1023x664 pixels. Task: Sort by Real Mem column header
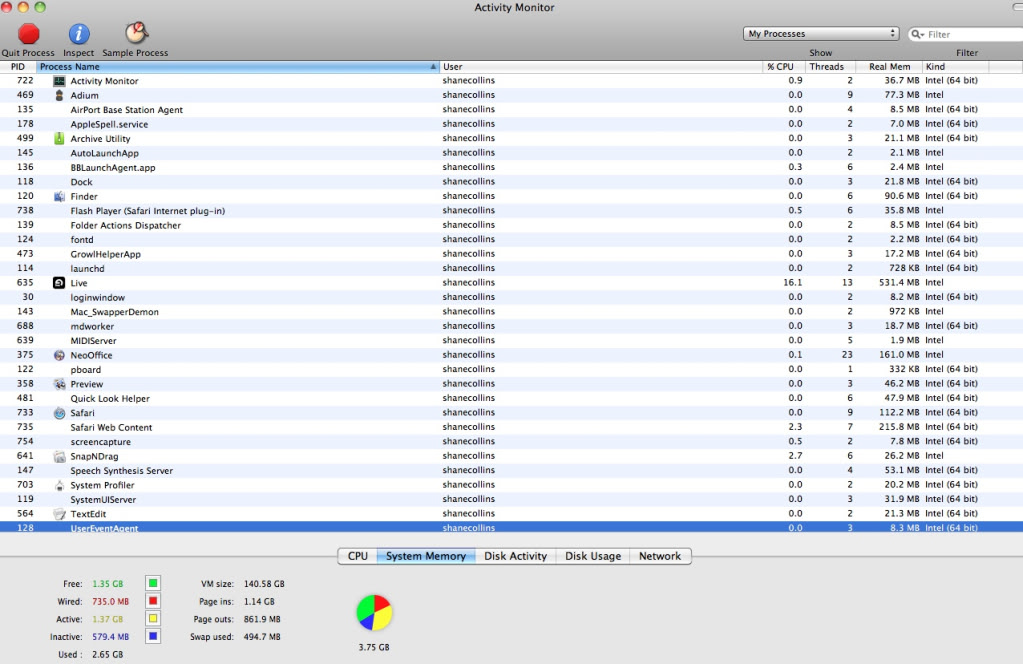coord(889,67)
